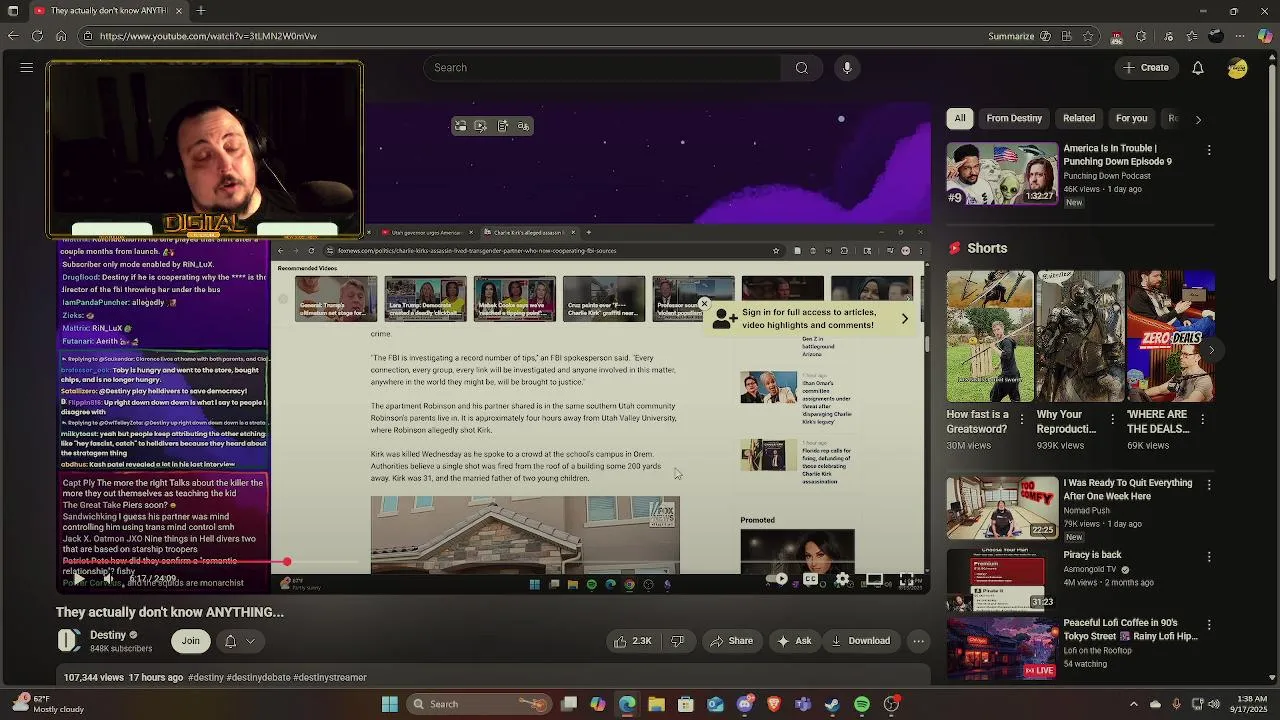Open the YouTube notifications bell
The height and width of the screenshot is (720, 1280).
coord(1197,68)
